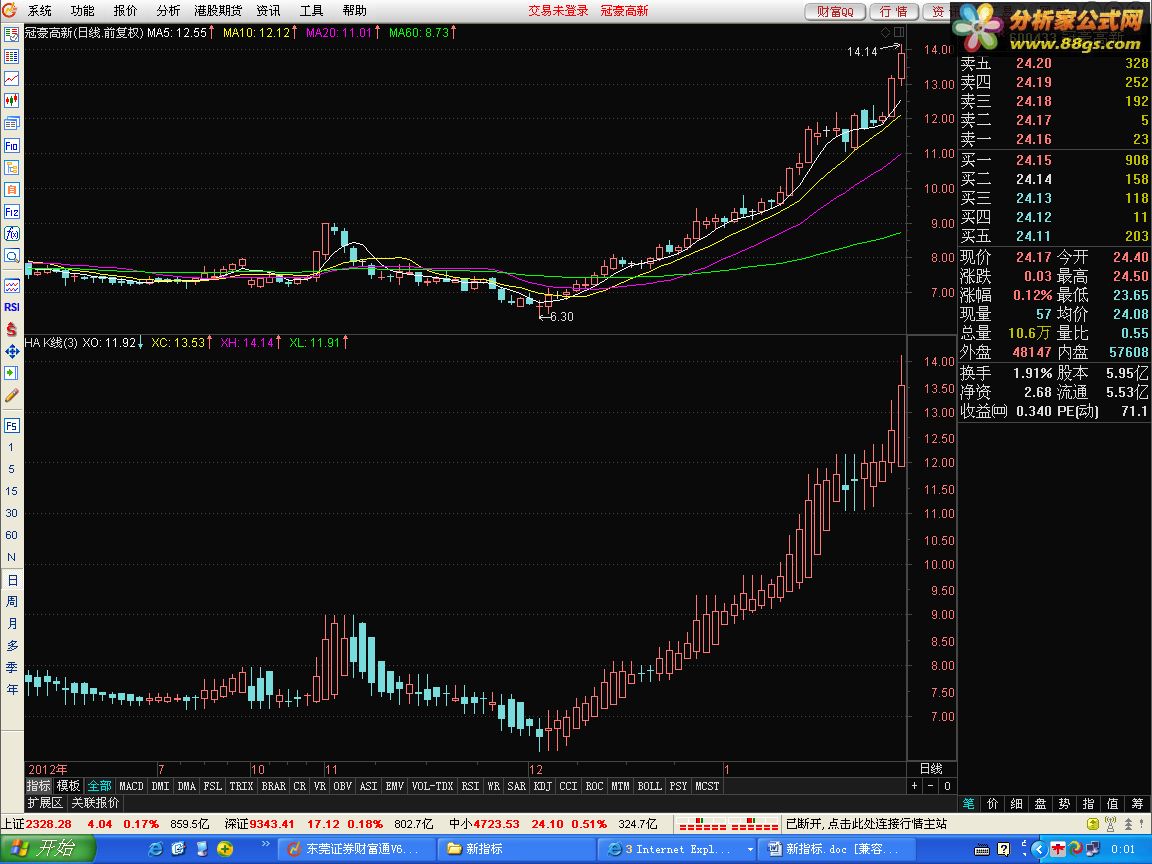The image size is (1152, 864).
Task: Open F10 company info icon
Action: coord(12,145)
